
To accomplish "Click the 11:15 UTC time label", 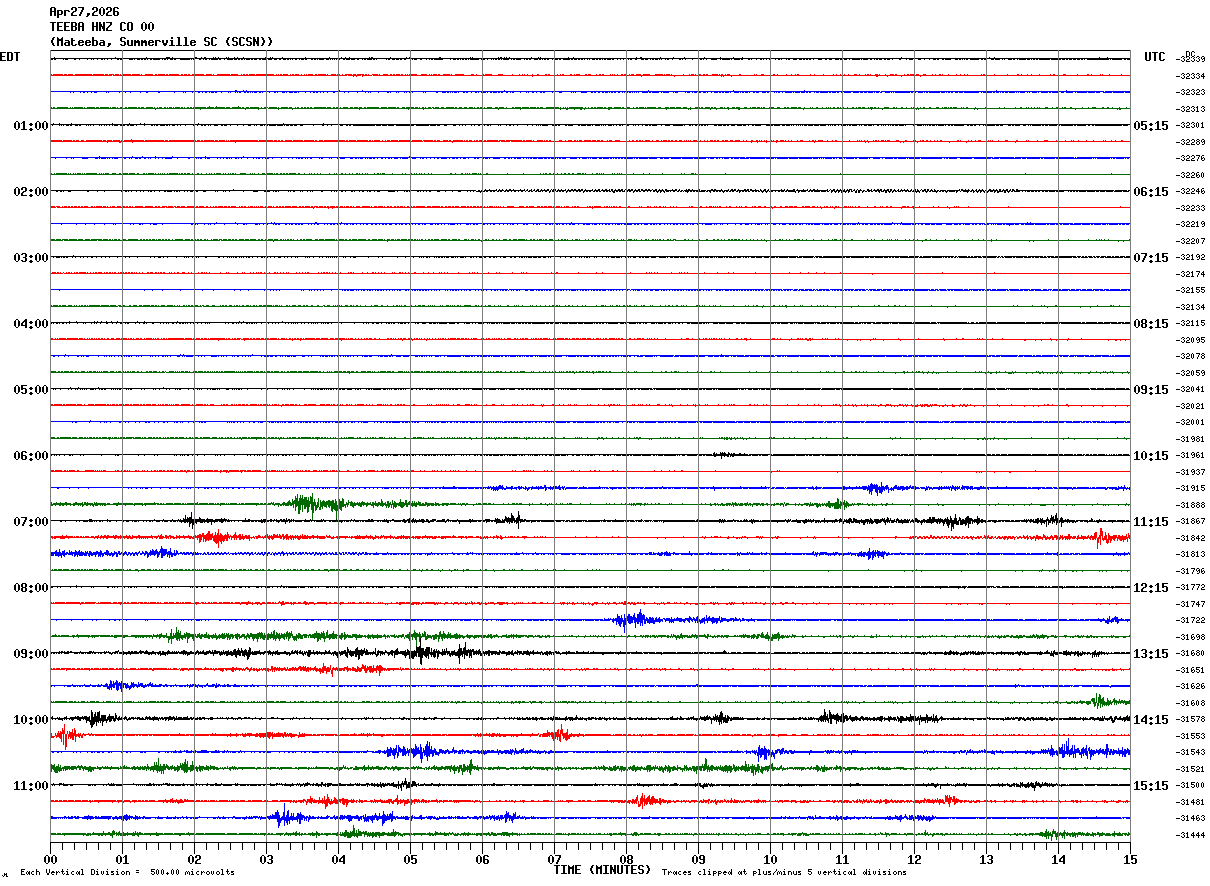I will coord(1151,522).
